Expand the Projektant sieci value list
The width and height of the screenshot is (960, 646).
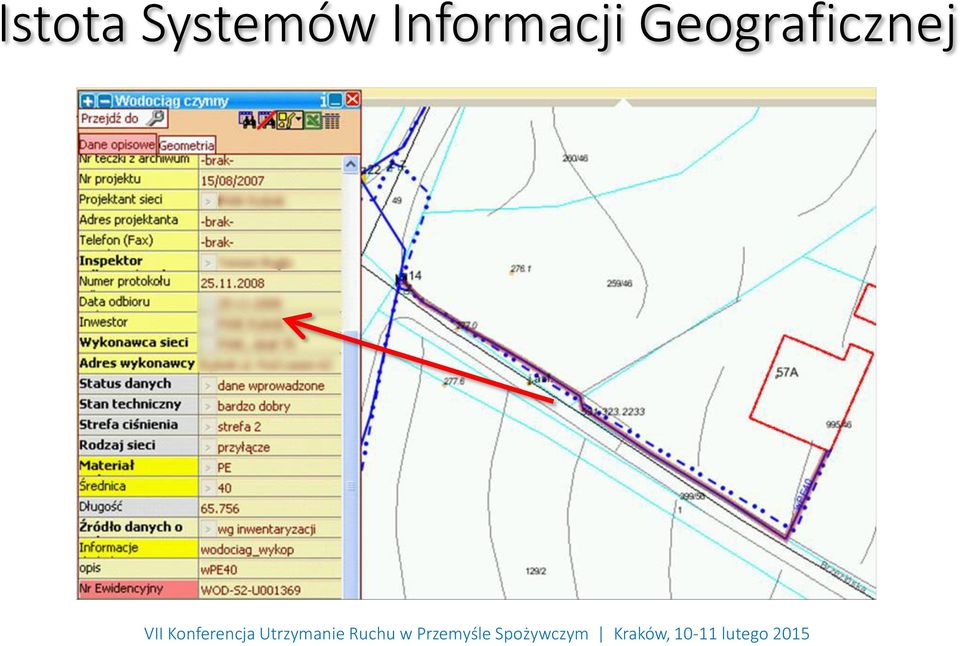pos(208,201)
